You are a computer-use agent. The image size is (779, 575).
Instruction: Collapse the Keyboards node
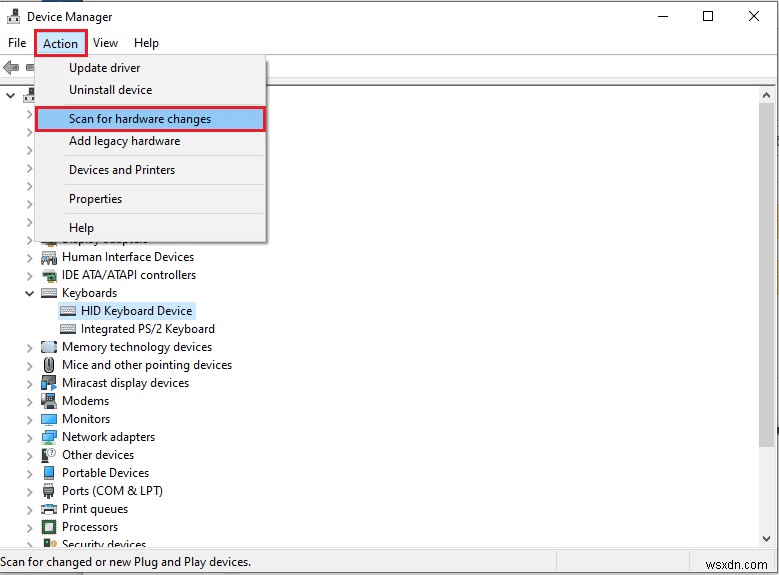coord(29,293)
